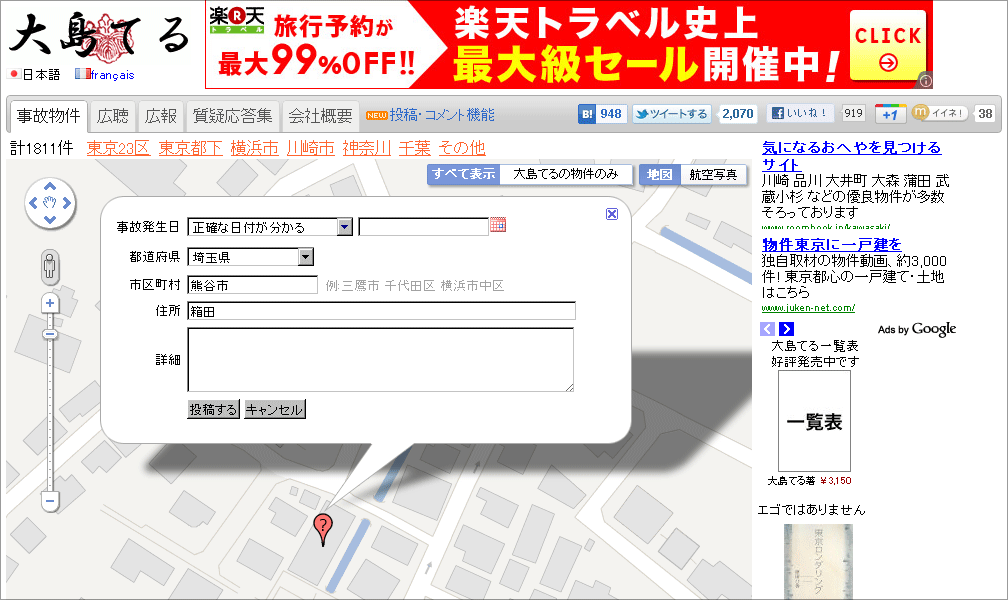Open the 都道府県 prefecture dropdown

(x=251, y=257)
